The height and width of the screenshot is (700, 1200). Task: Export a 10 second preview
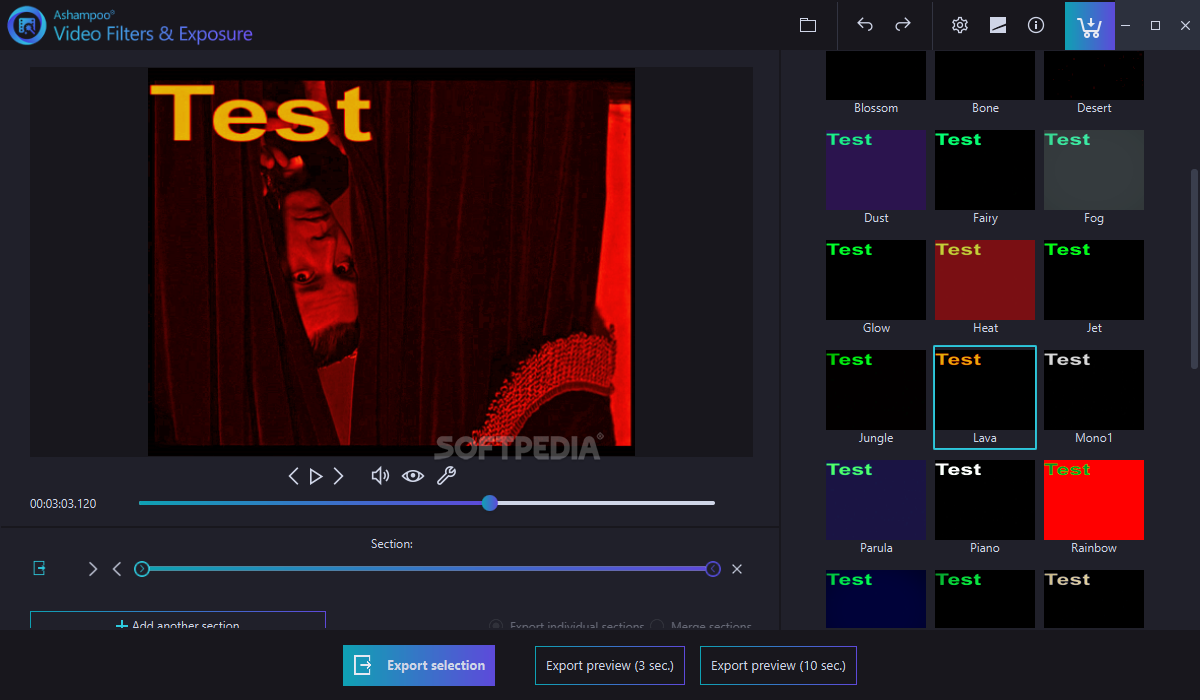pyautogui.click(x=778, y=665)
